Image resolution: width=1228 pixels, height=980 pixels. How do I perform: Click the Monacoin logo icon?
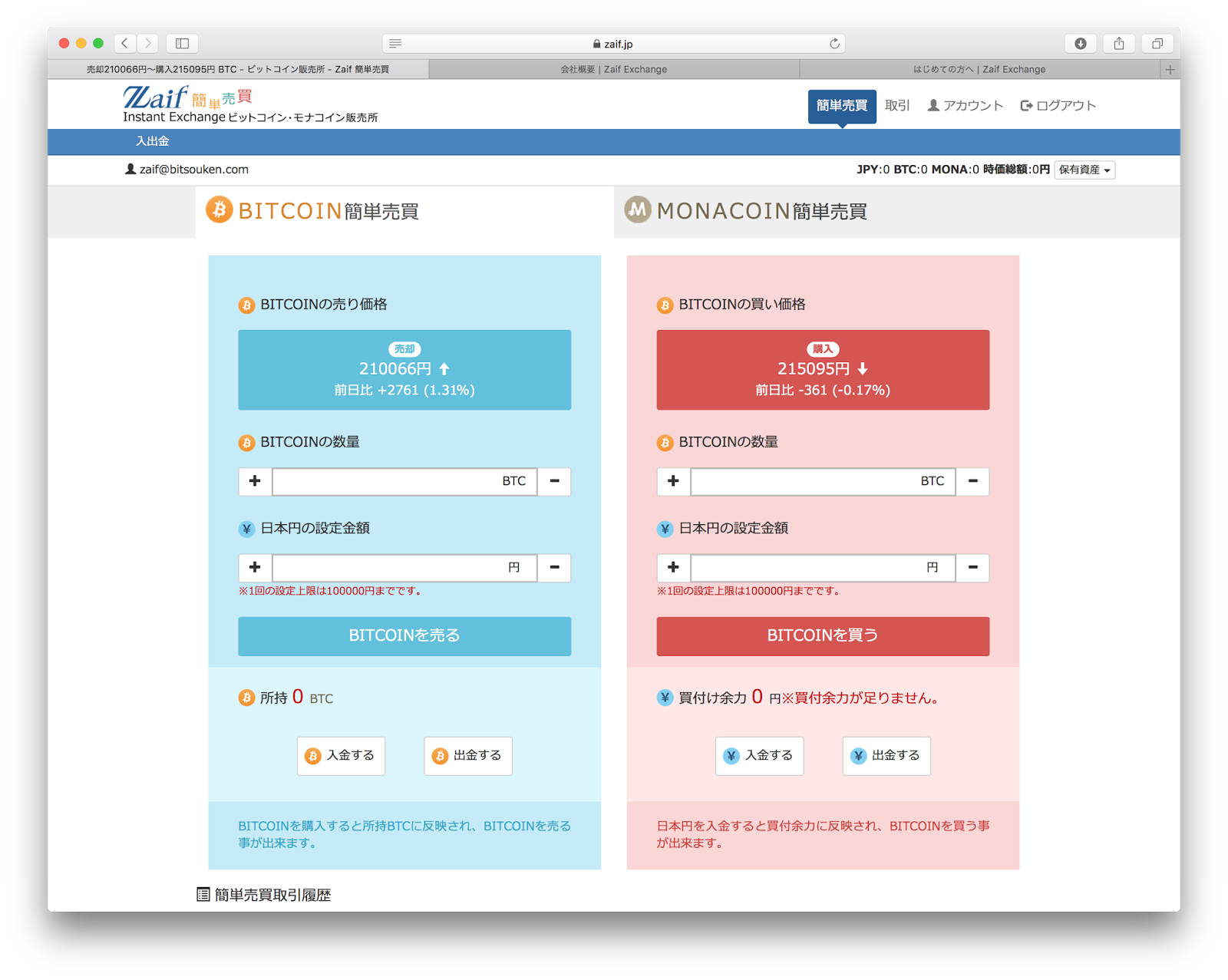click(x=637, y=210)
